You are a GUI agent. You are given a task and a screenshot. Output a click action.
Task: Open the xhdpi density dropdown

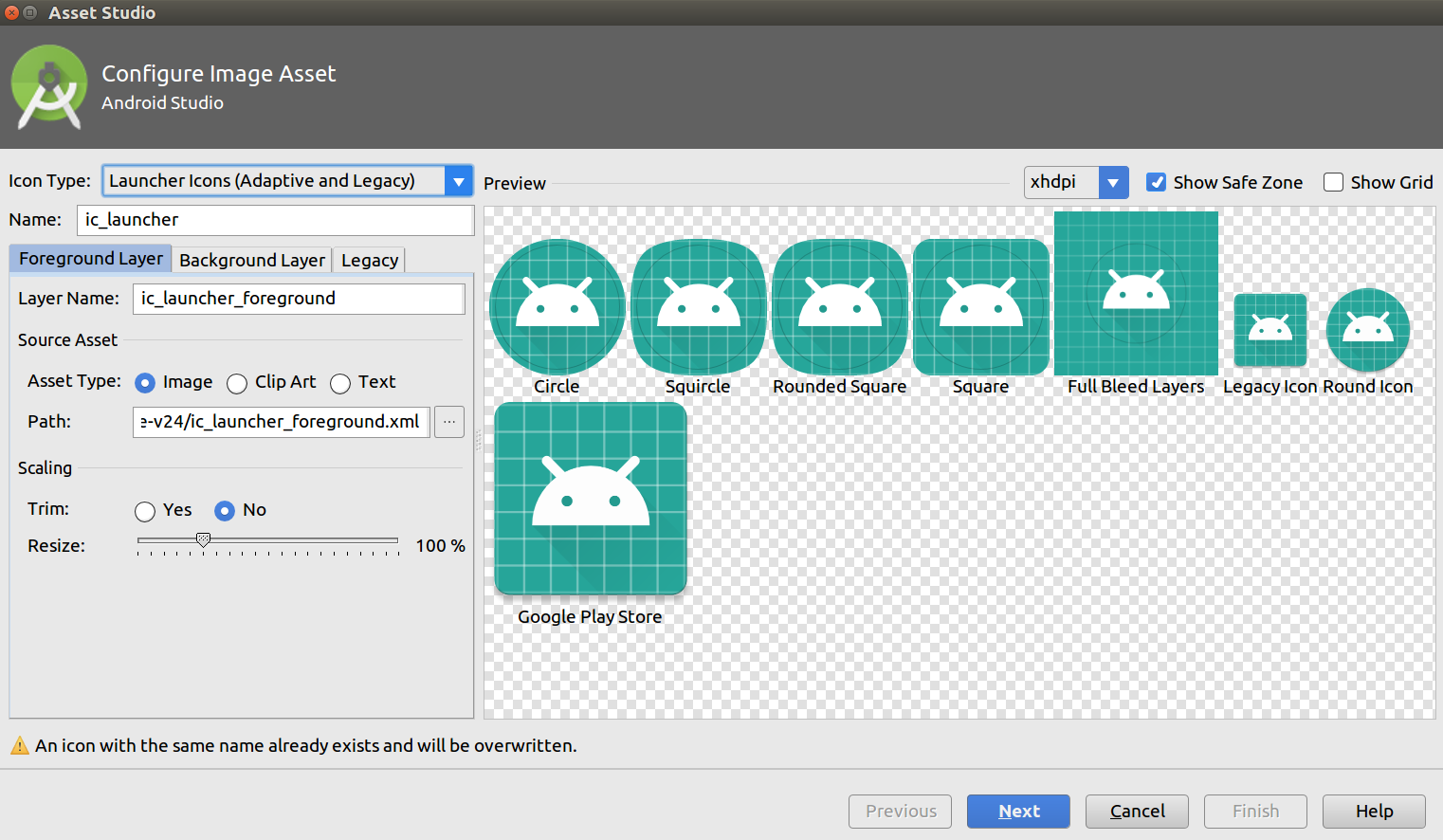(x=1113, y=182)
